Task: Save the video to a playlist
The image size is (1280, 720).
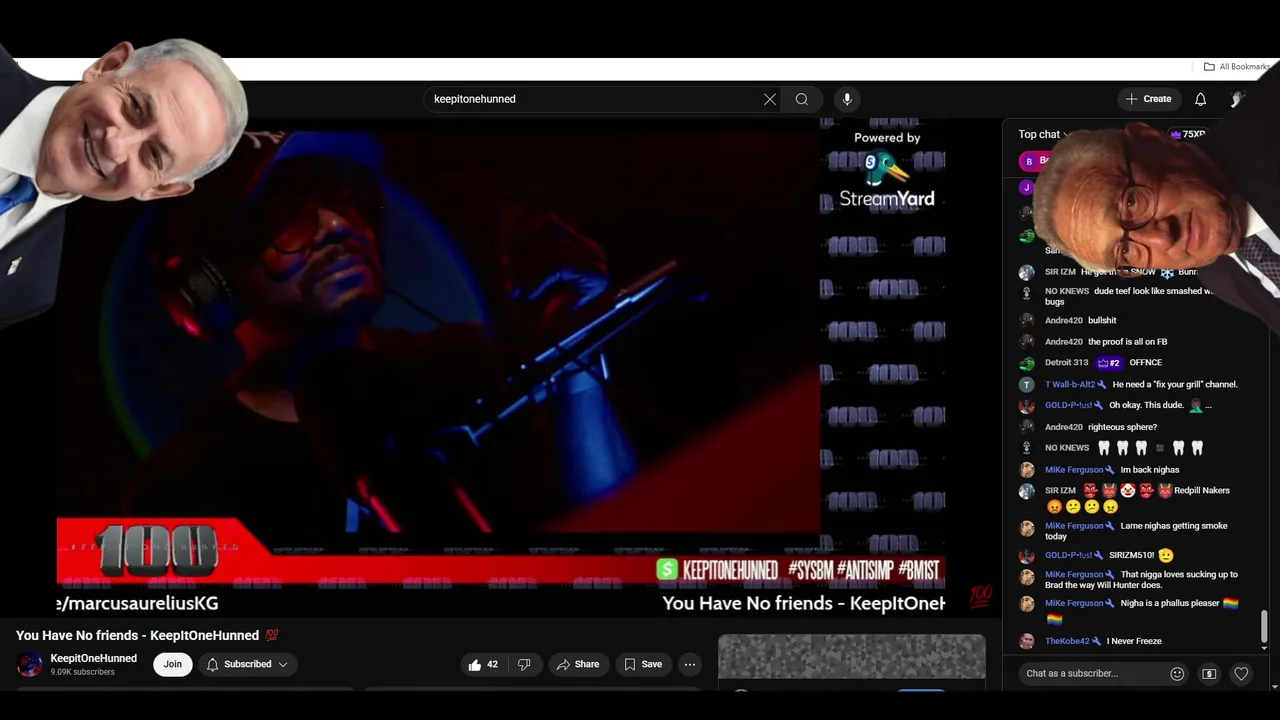Action: [643, 664]
